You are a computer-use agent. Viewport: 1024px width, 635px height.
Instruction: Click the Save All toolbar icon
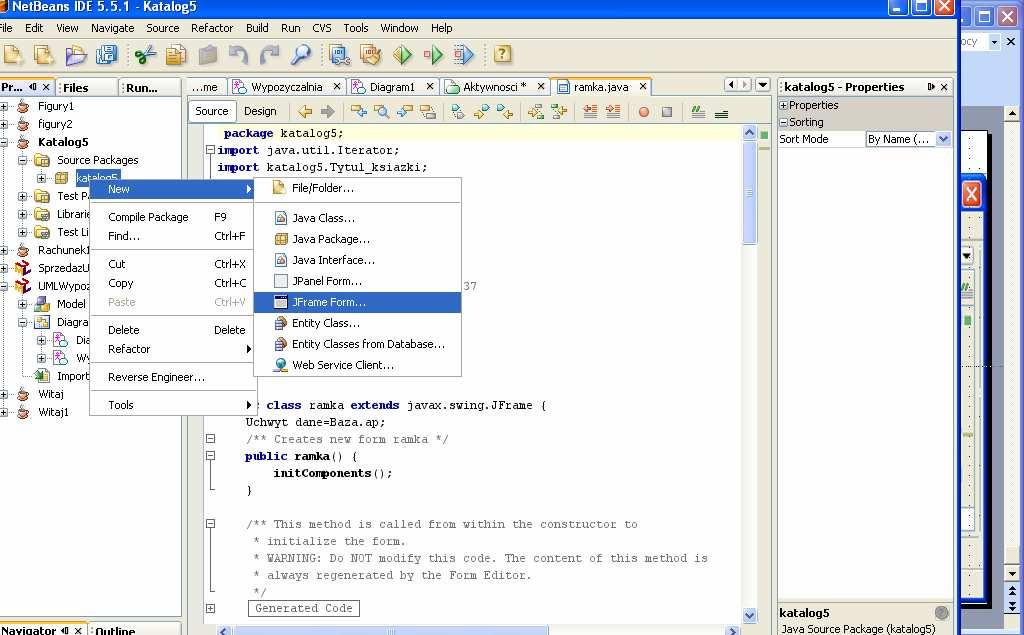coord(106,56)
